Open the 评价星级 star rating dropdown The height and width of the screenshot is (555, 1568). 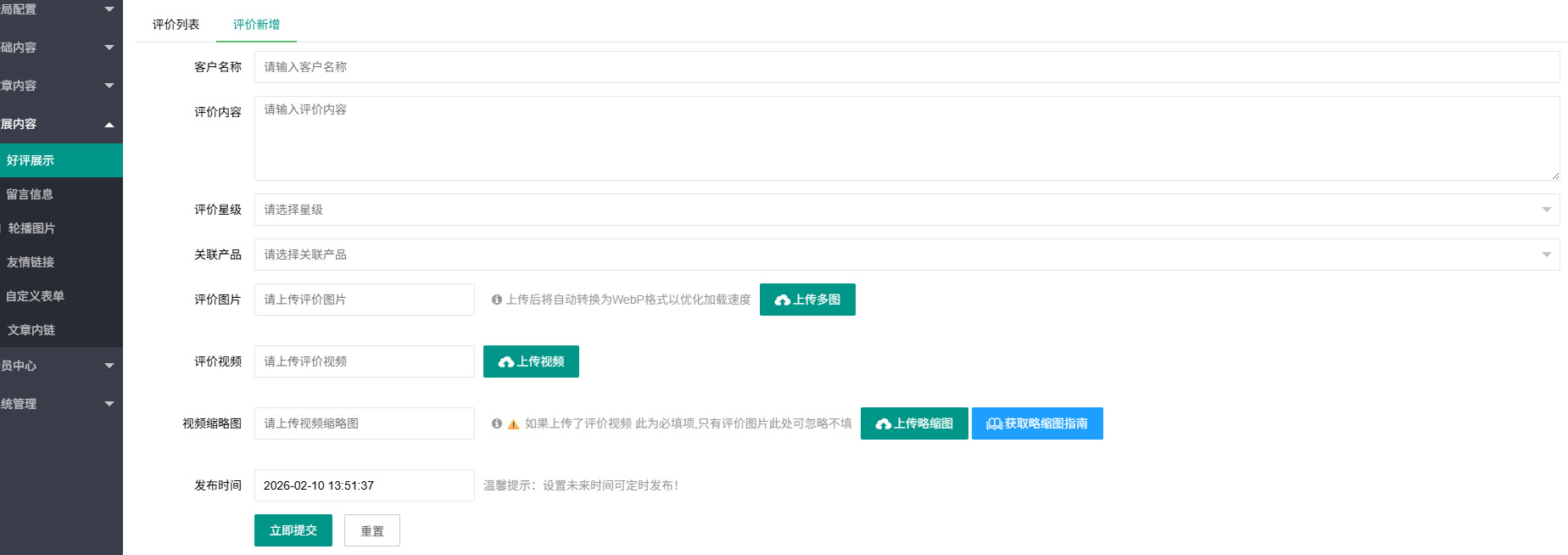pos(907,210)
